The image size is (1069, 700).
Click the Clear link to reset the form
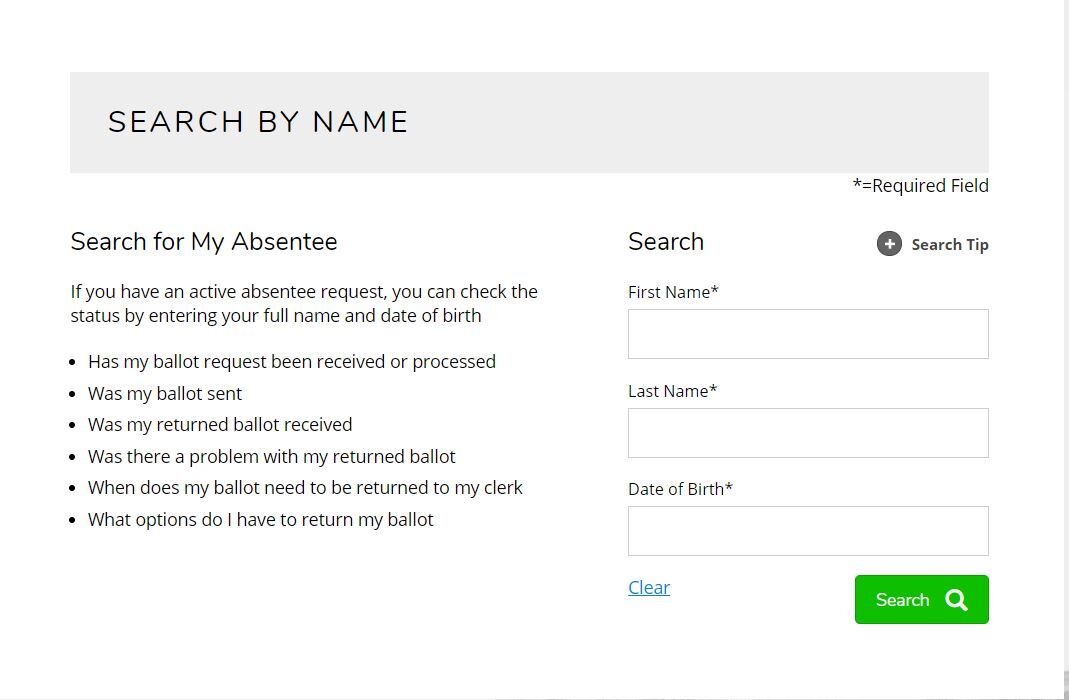[648, 587]
